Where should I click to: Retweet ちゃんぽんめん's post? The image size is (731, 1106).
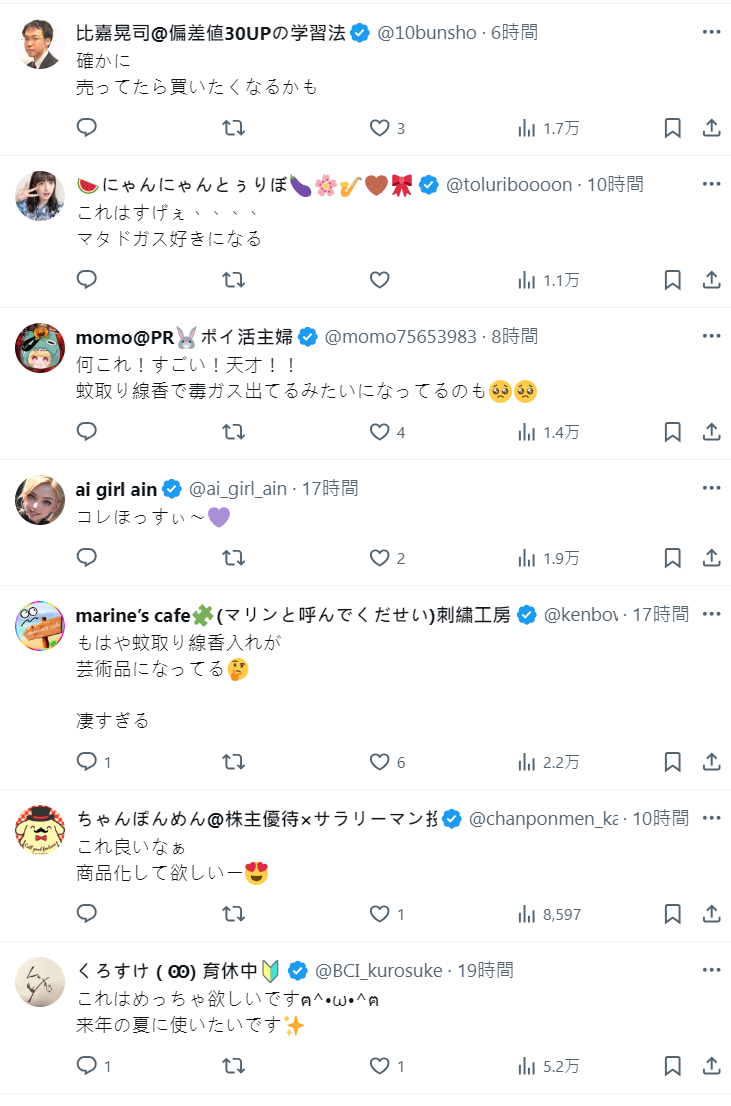point(233,914)
